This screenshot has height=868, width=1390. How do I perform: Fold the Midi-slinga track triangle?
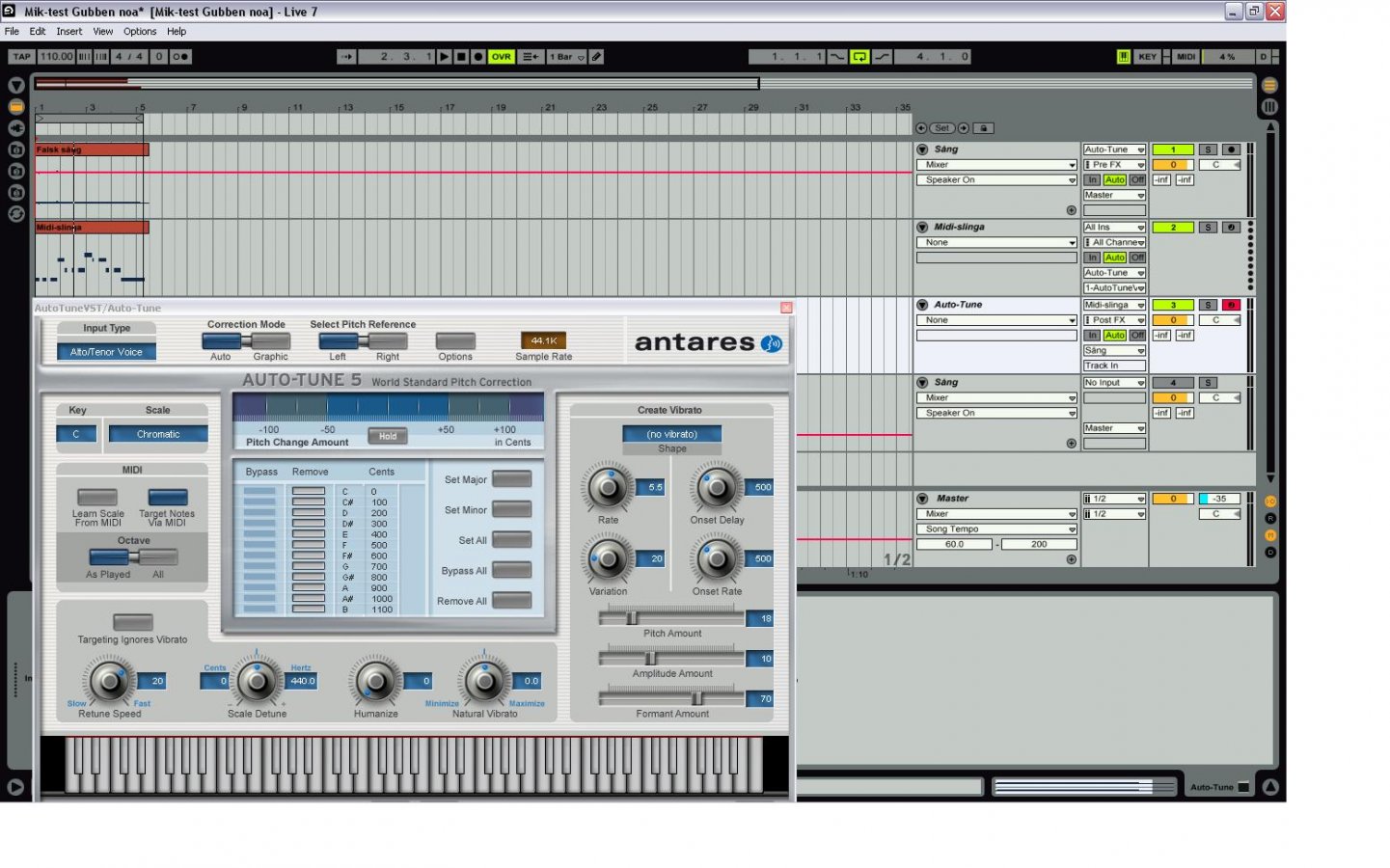click(x=922, y=228)
